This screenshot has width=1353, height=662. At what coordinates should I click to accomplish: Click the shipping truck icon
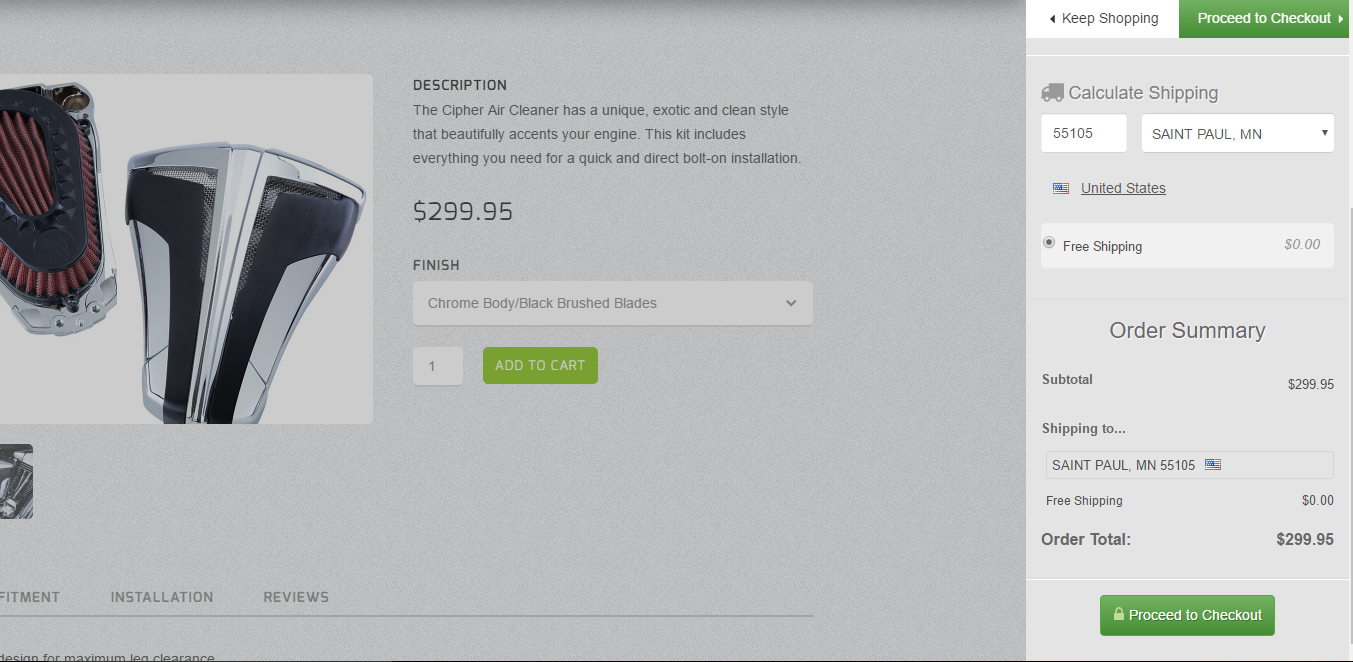click(1052, 93)
